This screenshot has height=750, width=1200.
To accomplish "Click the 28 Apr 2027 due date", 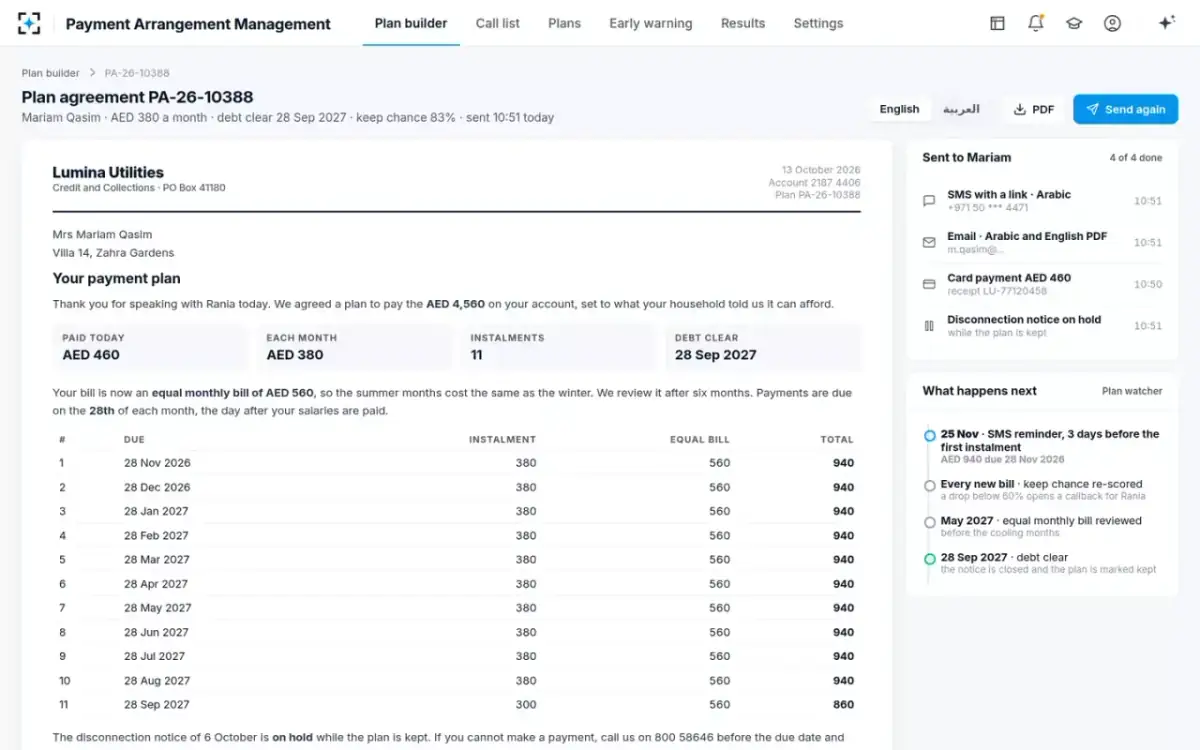I will 156,584.
